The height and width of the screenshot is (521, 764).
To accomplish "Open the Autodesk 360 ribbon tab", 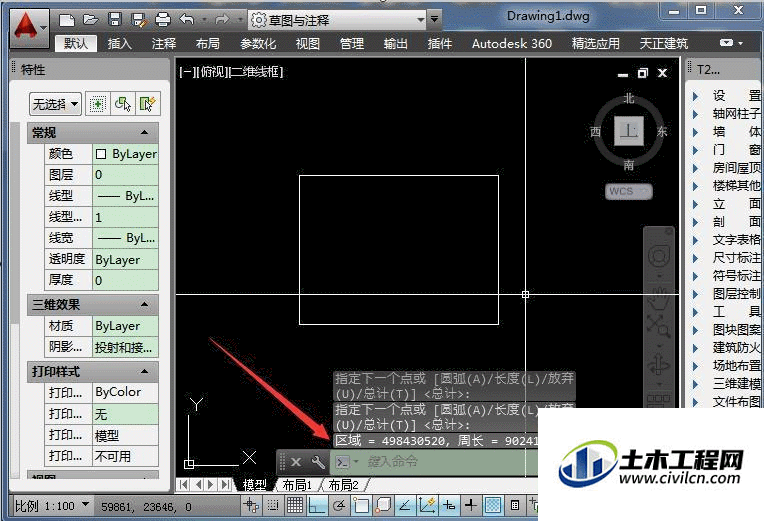I will [x=512, y=43].
